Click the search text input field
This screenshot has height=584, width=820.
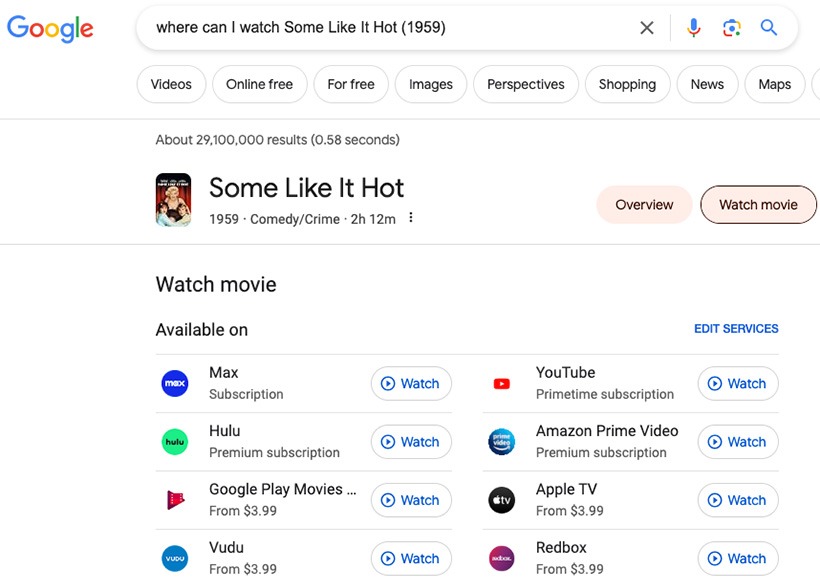(387, 28)
